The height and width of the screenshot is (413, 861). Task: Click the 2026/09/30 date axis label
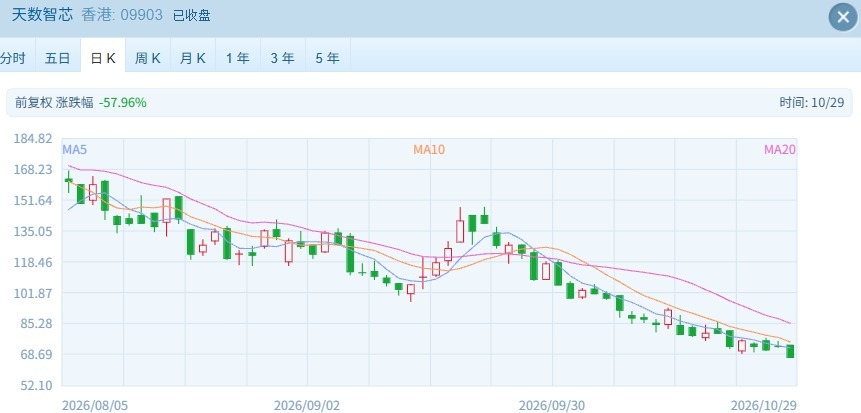point(552,406)
